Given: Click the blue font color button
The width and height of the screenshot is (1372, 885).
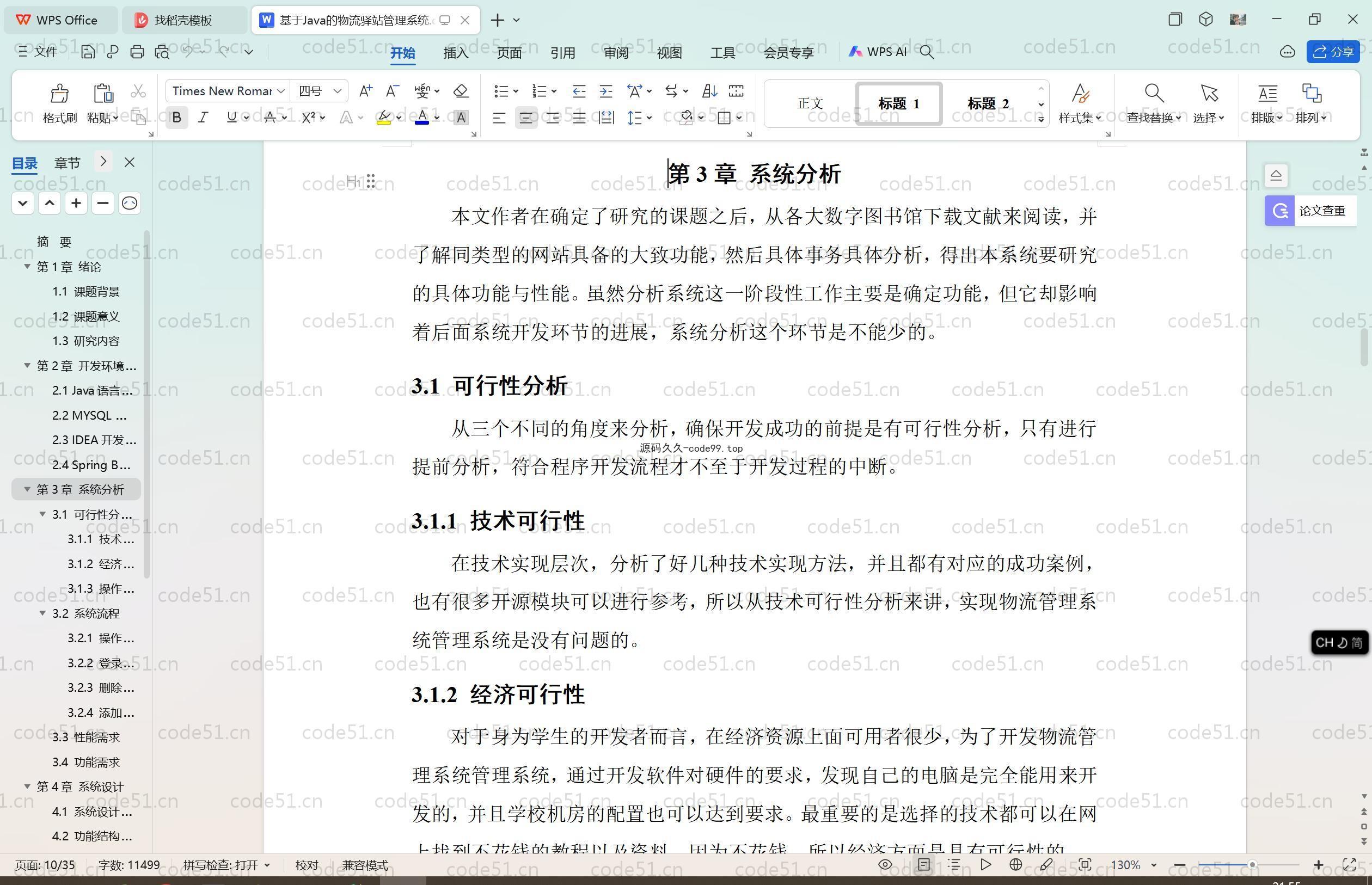Looking at the screenshot, I should coord(422,118).
